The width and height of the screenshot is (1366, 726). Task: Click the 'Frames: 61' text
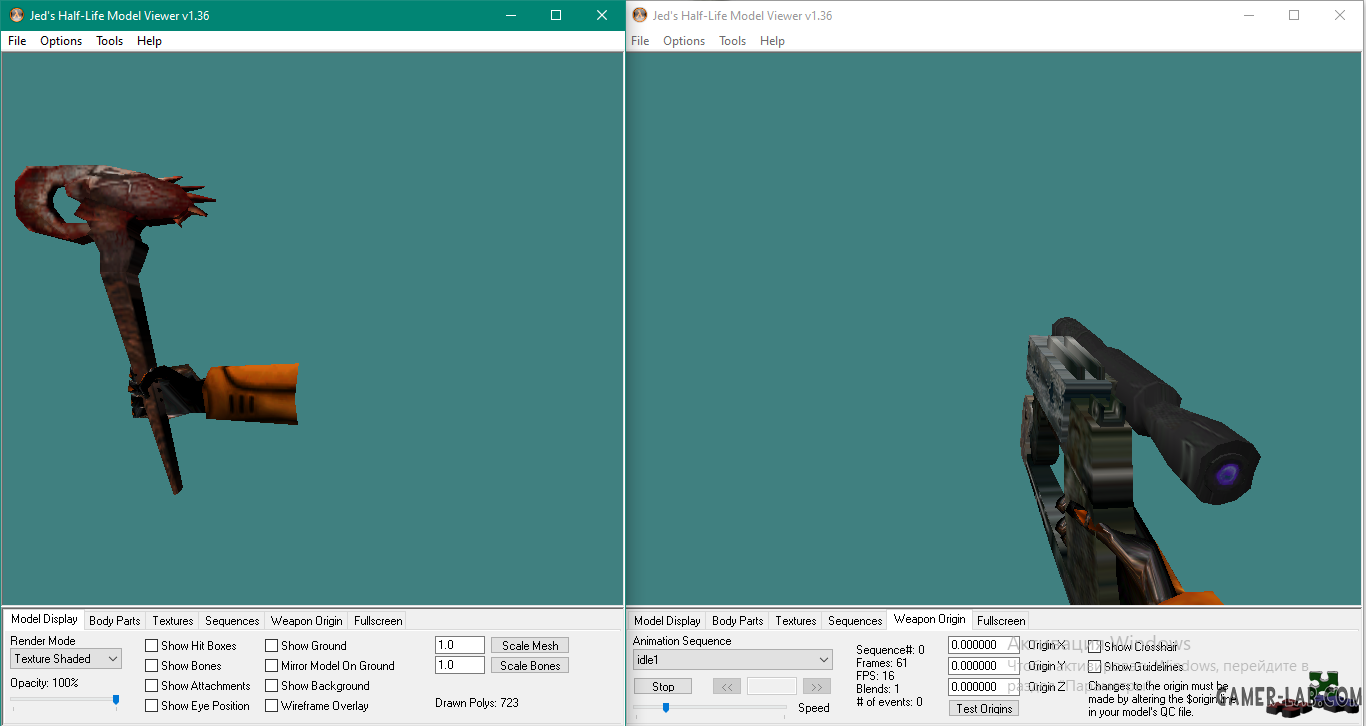click(882, 663)
